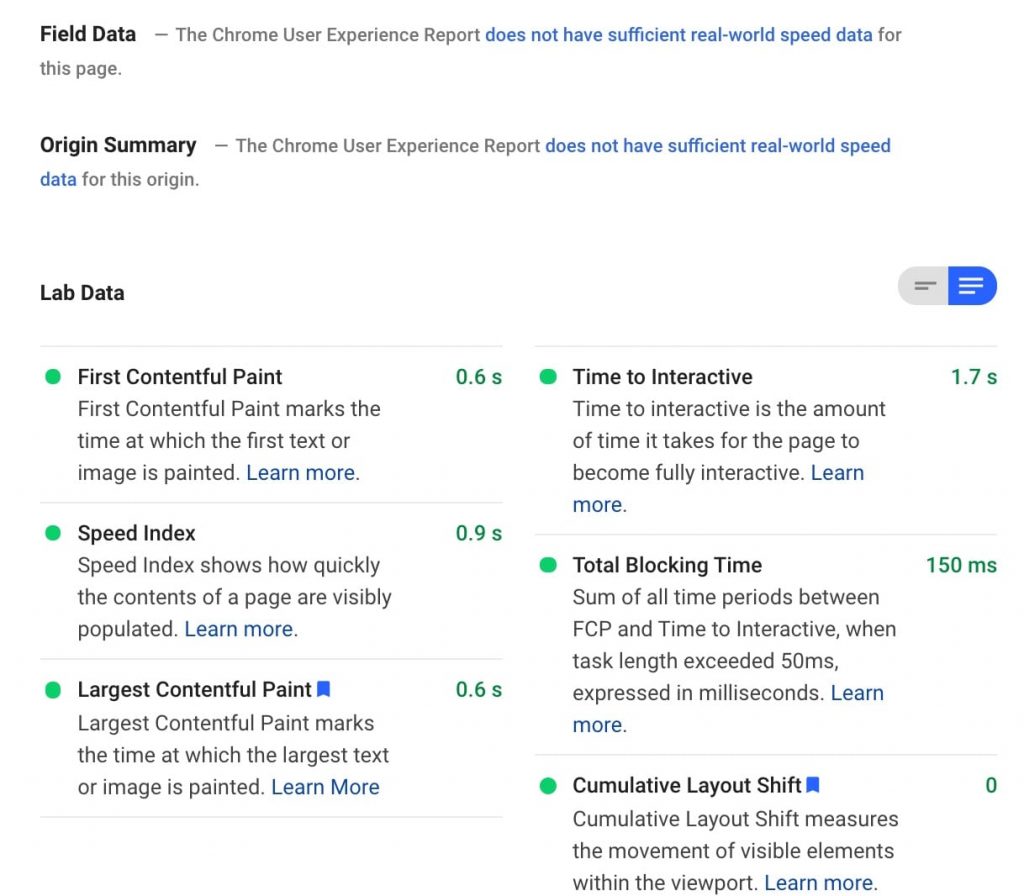This screenshot has height=896, width=1024.
Task: Switch to the condensed Lab Data view
Action: pyautogui.click(x=922, y=285)
